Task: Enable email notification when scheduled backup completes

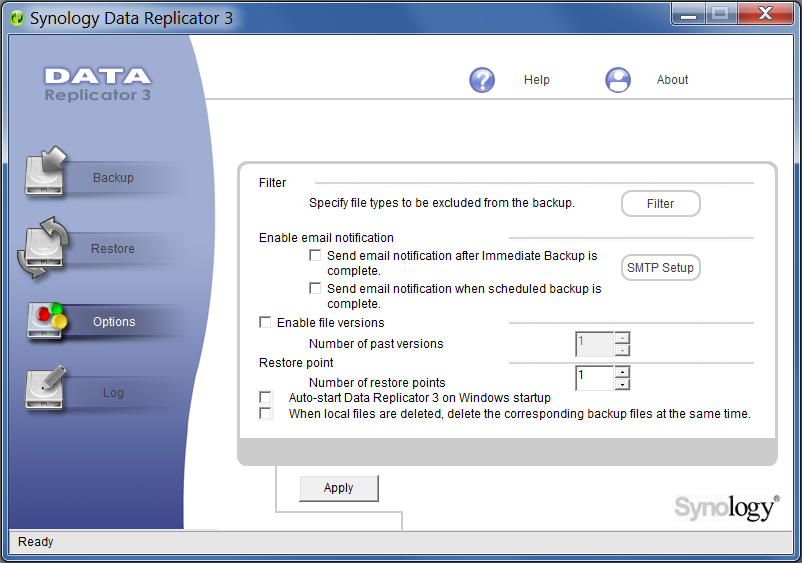Action: pyautogui.click(x=315, y=288)
